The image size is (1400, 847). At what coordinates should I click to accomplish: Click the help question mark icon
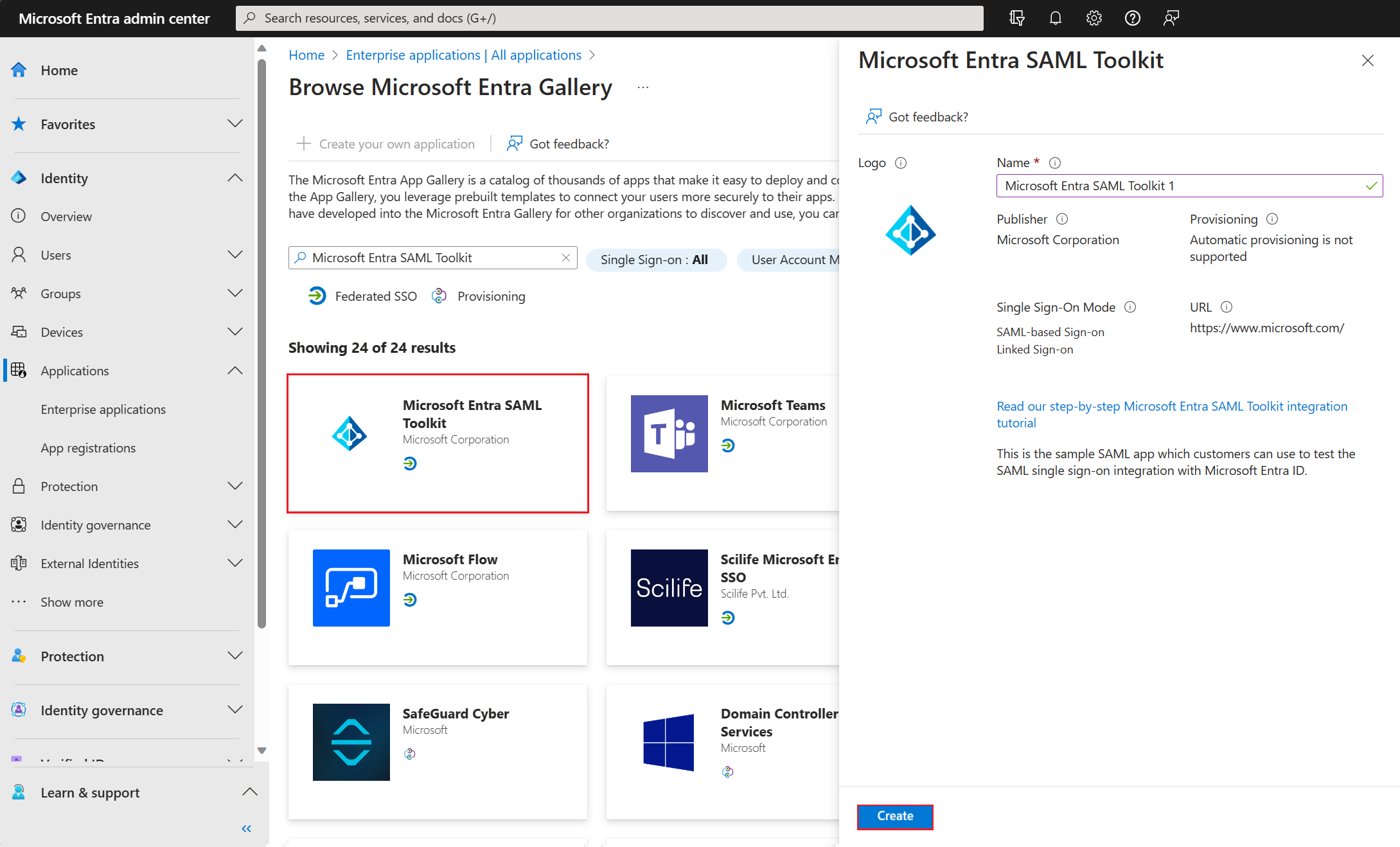(x=1132, y=18)
